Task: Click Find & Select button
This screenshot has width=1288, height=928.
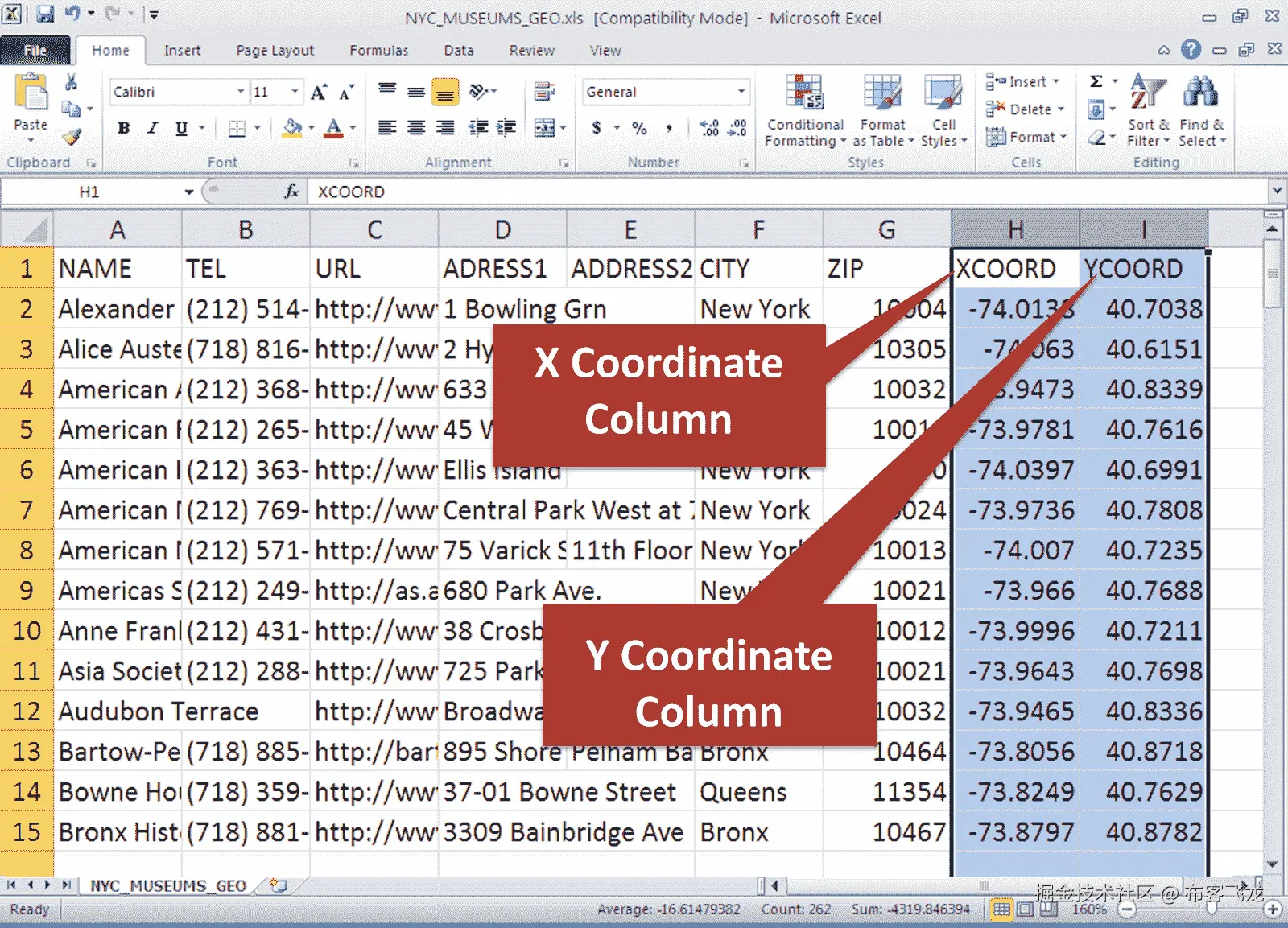Action: (x=1201, y=110)
